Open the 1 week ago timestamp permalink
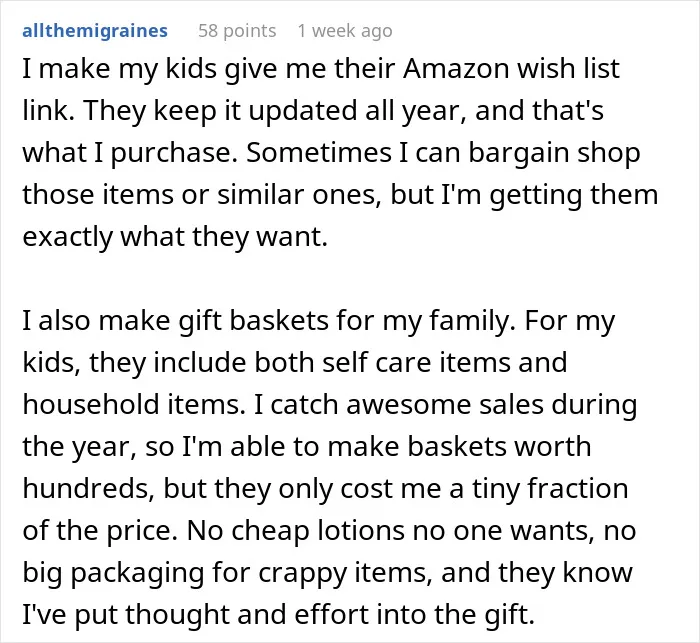Image resolution: width=700 pixels, height=643 pixels. coord(345,31)
